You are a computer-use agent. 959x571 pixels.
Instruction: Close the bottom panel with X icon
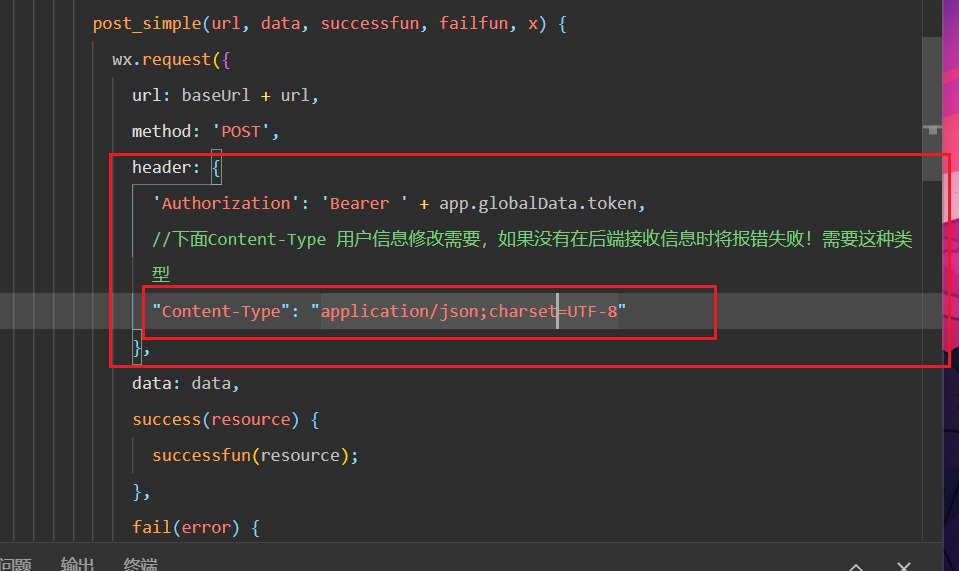[x=903, y=566]
